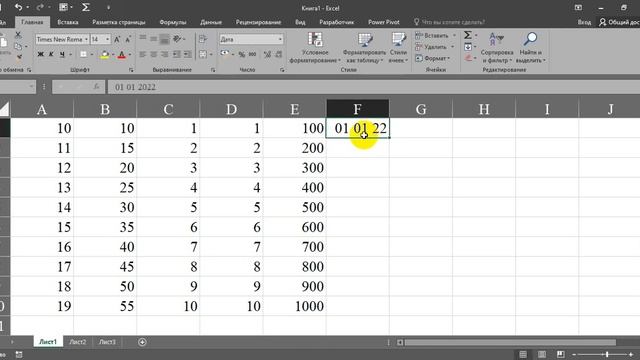Apply accounting number format icon

coord(225,53)
